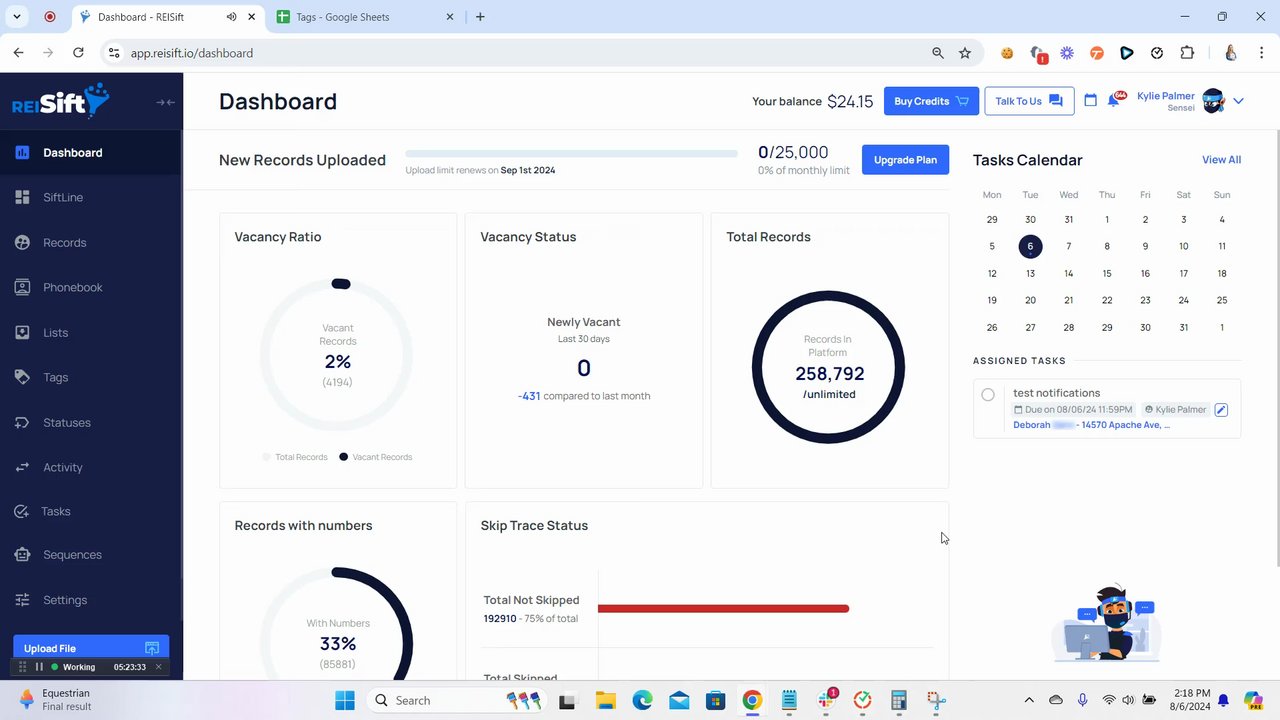Pause the Working time tracker
This screenshot has height=720, width=1280.
point(39,667)
